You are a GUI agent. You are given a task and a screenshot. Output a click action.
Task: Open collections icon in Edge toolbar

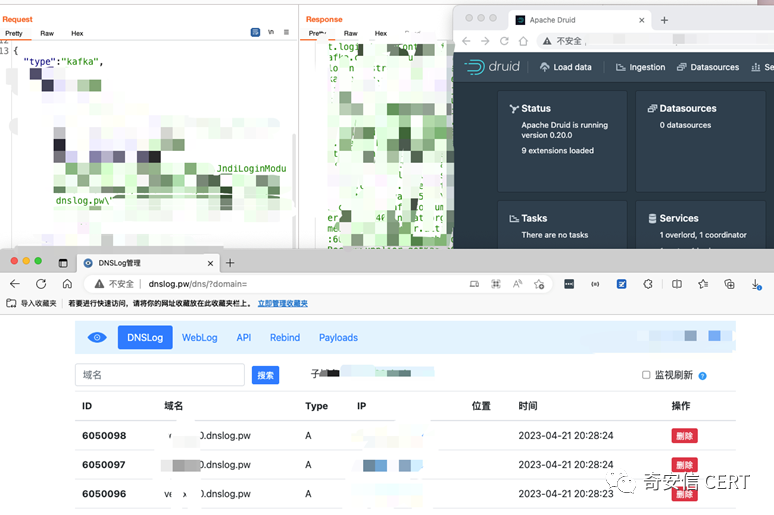pos(729,284)
